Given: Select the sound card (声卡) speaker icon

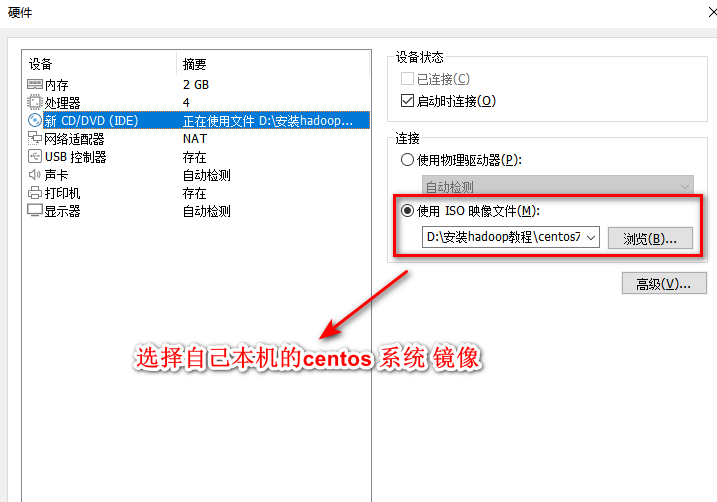Looking at the screenshot, I should click(35, 175).
